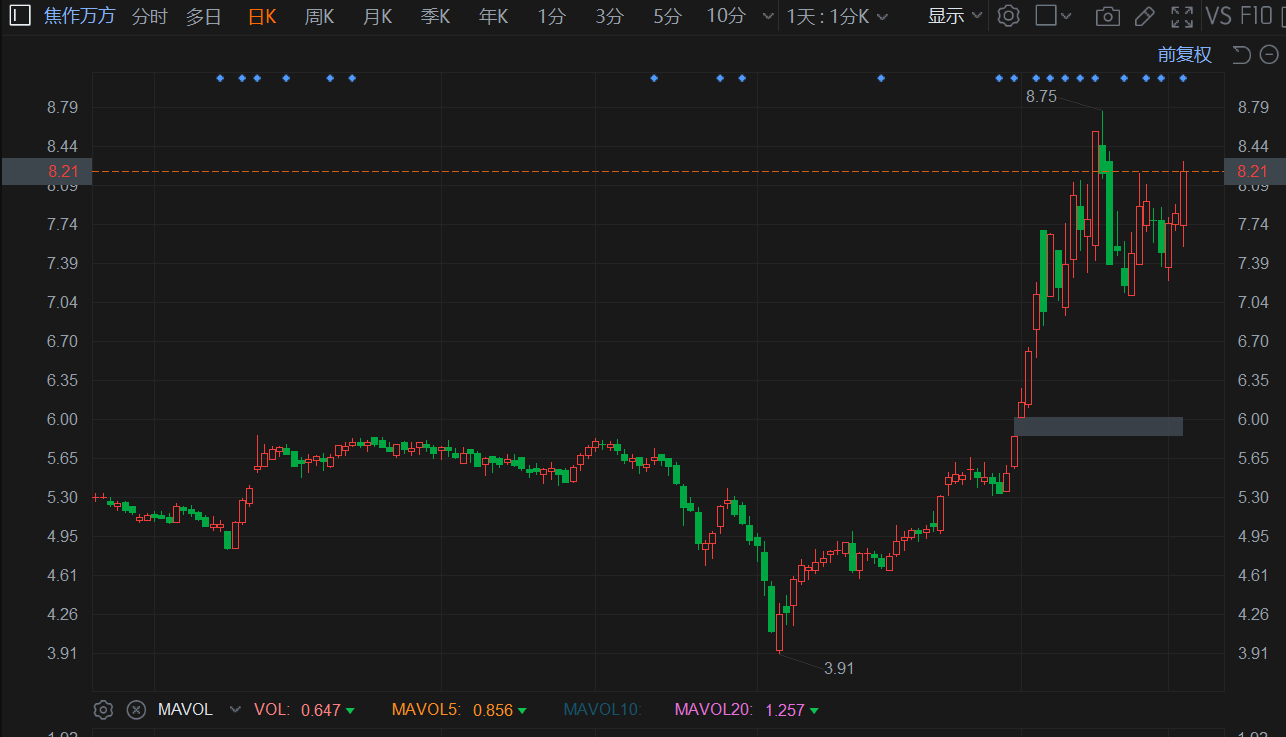Click the 4.26 label on left price axis
Image resolution: width=1286 pixels, height=737 pixels.
click(63, 614)
